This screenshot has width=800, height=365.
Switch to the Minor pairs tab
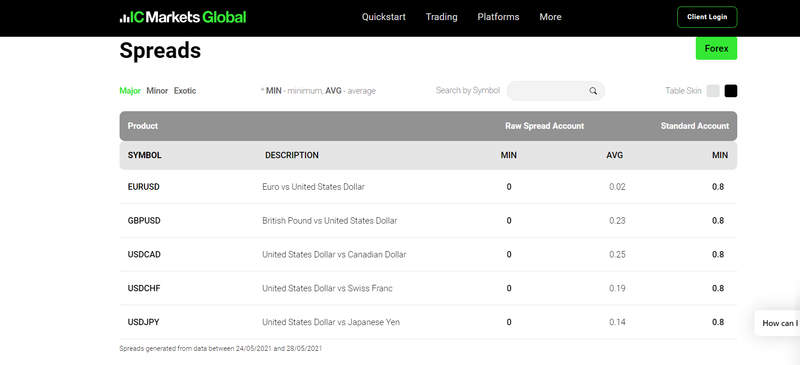coord(157,91)
